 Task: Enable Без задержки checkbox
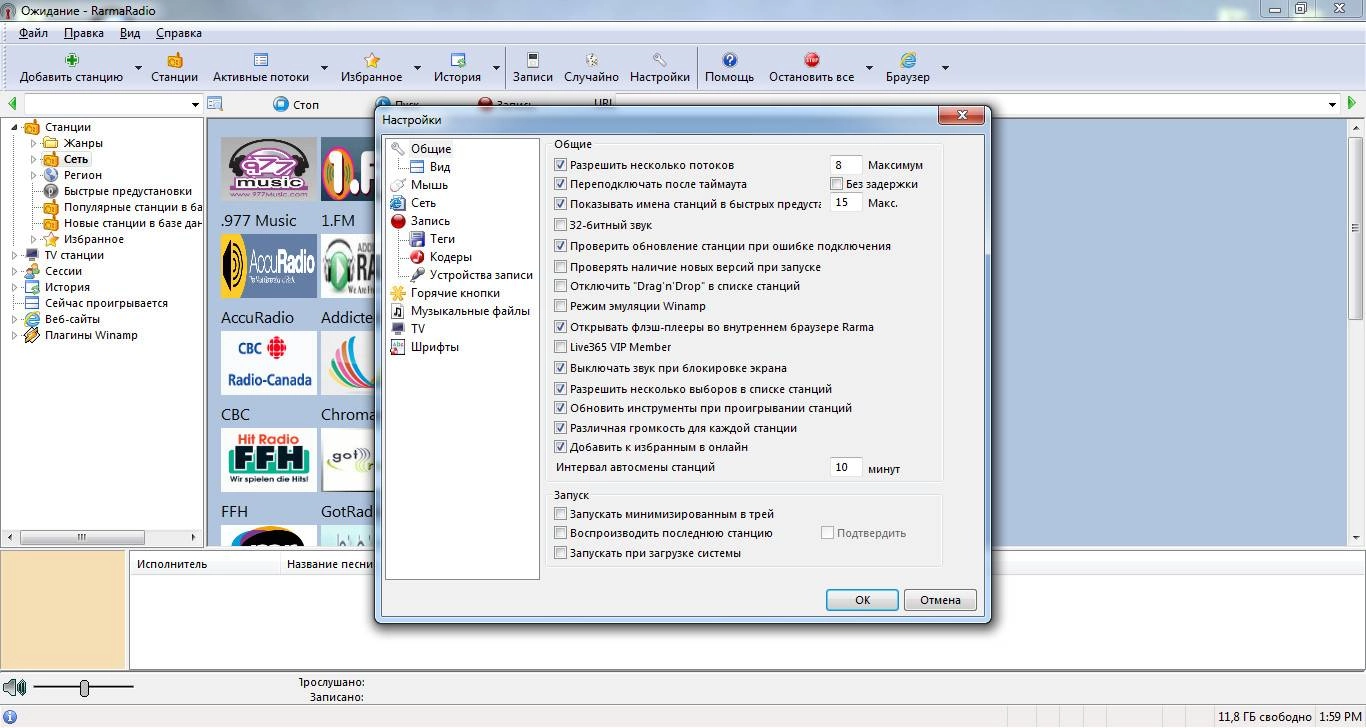click(837, 184)
